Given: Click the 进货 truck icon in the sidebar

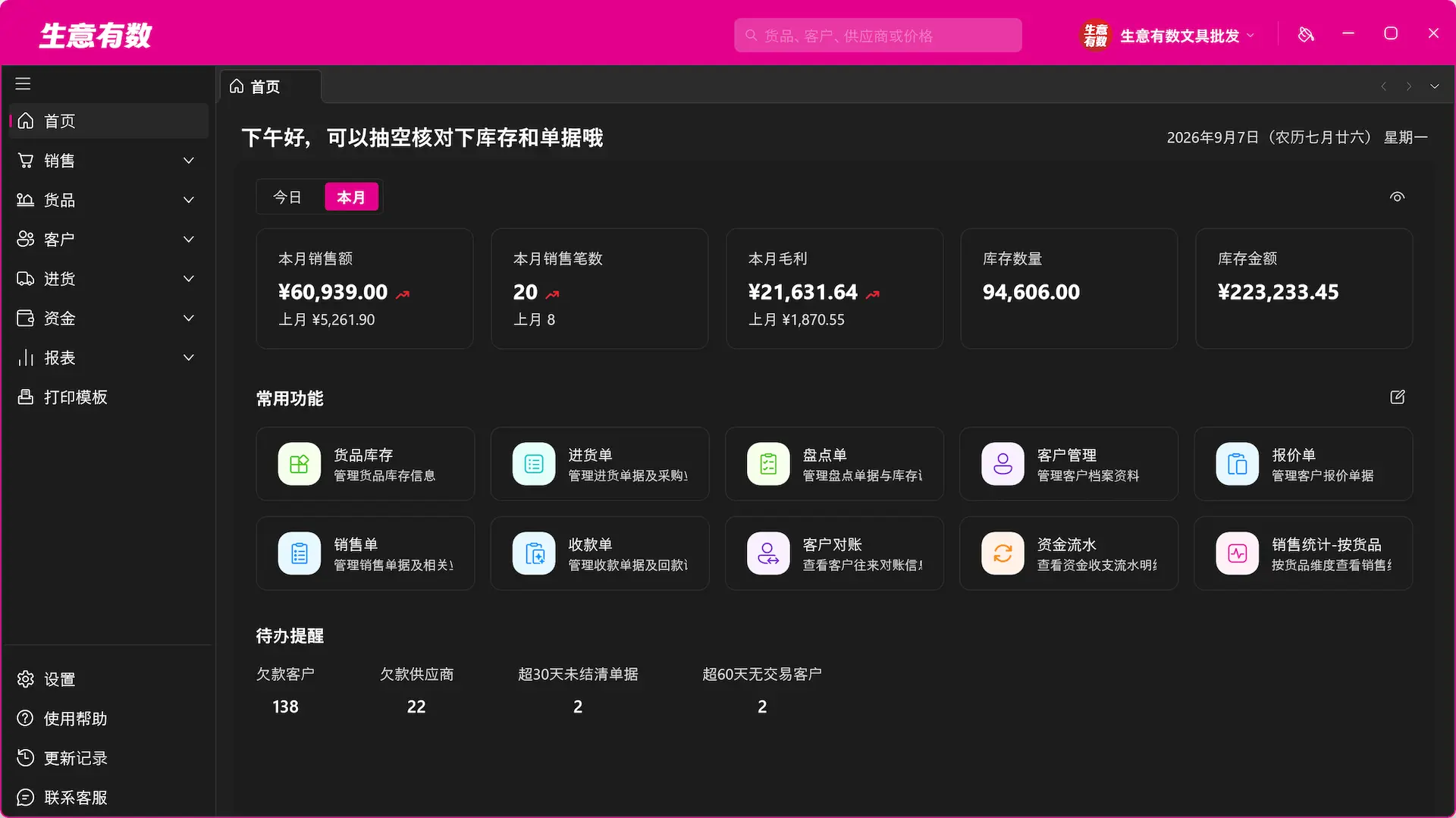Looking at the screenshot, I should click(x=26, y=279).
